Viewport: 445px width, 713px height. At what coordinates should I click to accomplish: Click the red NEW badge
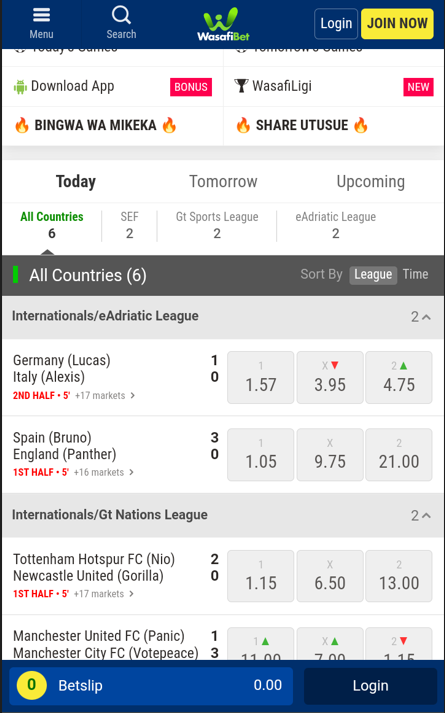tap(418, 87)
